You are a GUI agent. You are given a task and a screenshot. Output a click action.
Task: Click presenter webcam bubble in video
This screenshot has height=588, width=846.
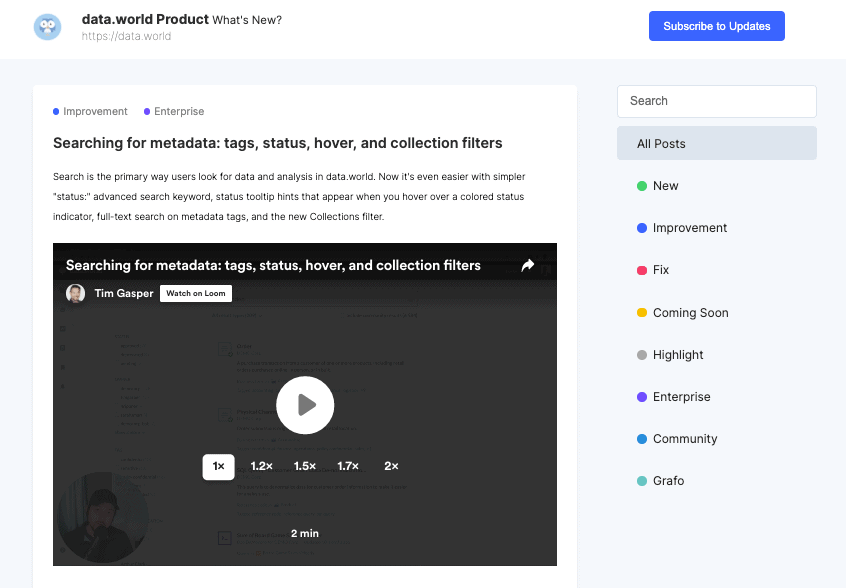coord(103,518)
